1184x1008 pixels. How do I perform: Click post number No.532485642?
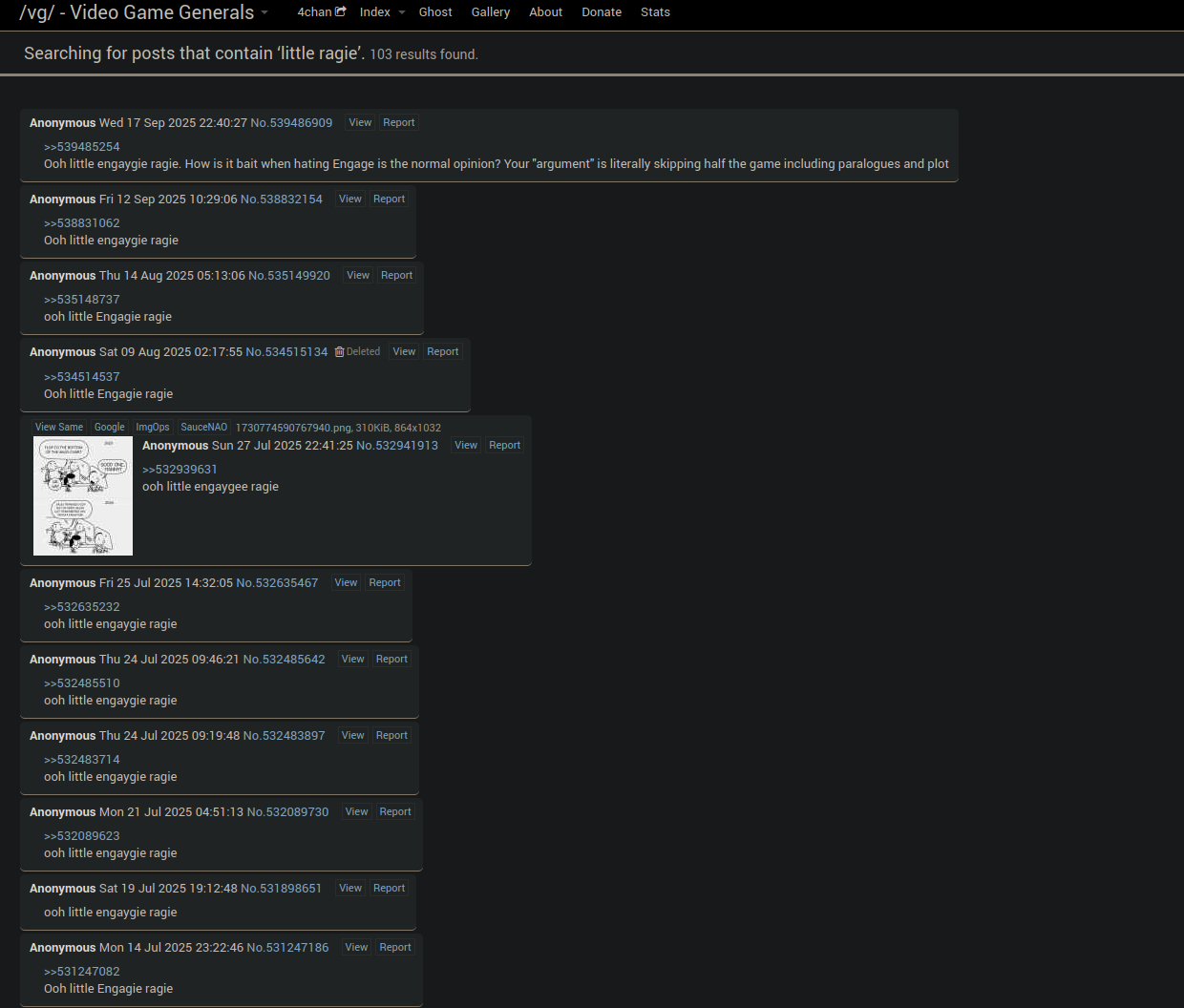(285, 660)
